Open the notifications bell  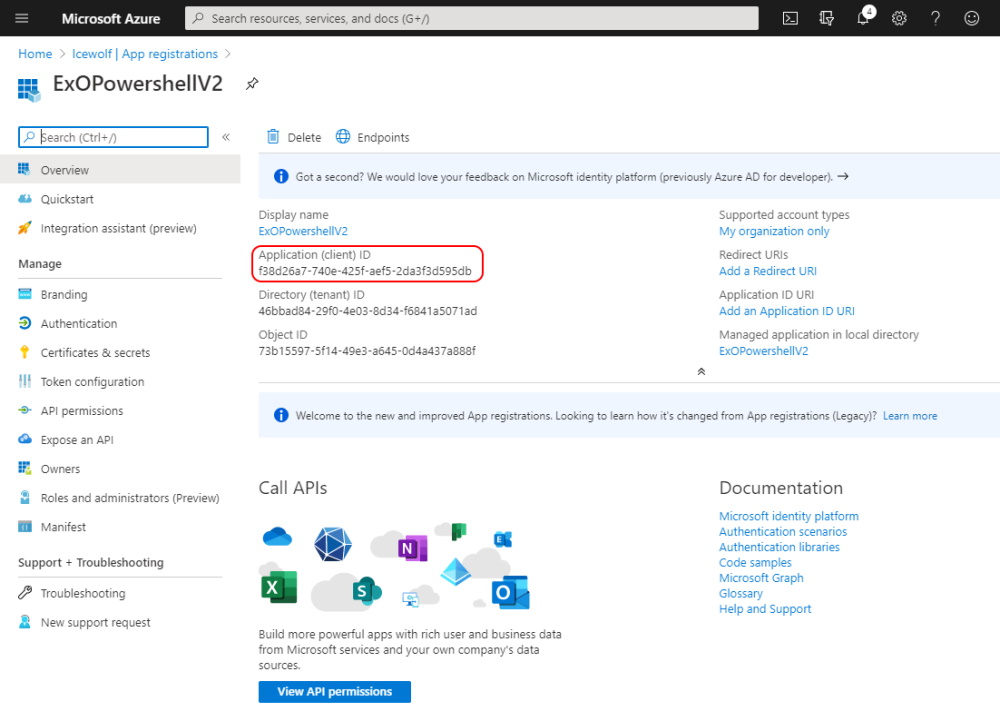click(864, 18)
